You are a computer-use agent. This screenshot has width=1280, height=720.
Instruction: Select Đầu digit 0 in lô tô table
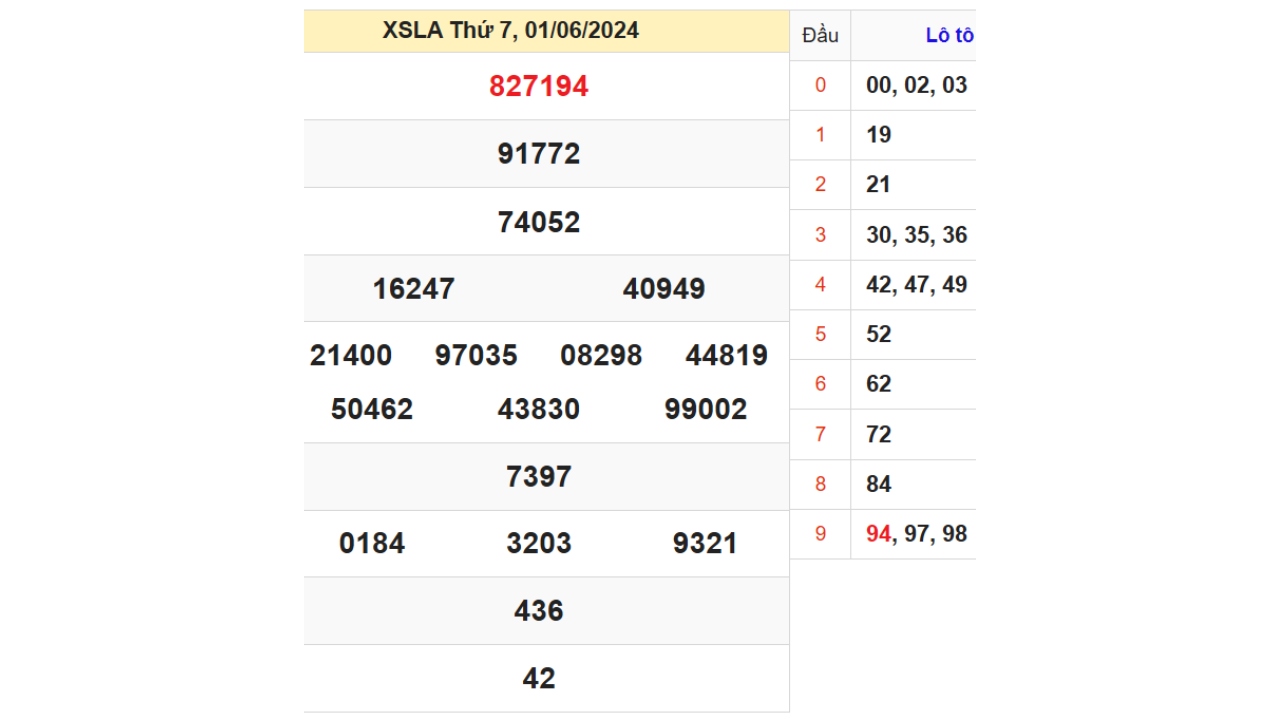821,85
